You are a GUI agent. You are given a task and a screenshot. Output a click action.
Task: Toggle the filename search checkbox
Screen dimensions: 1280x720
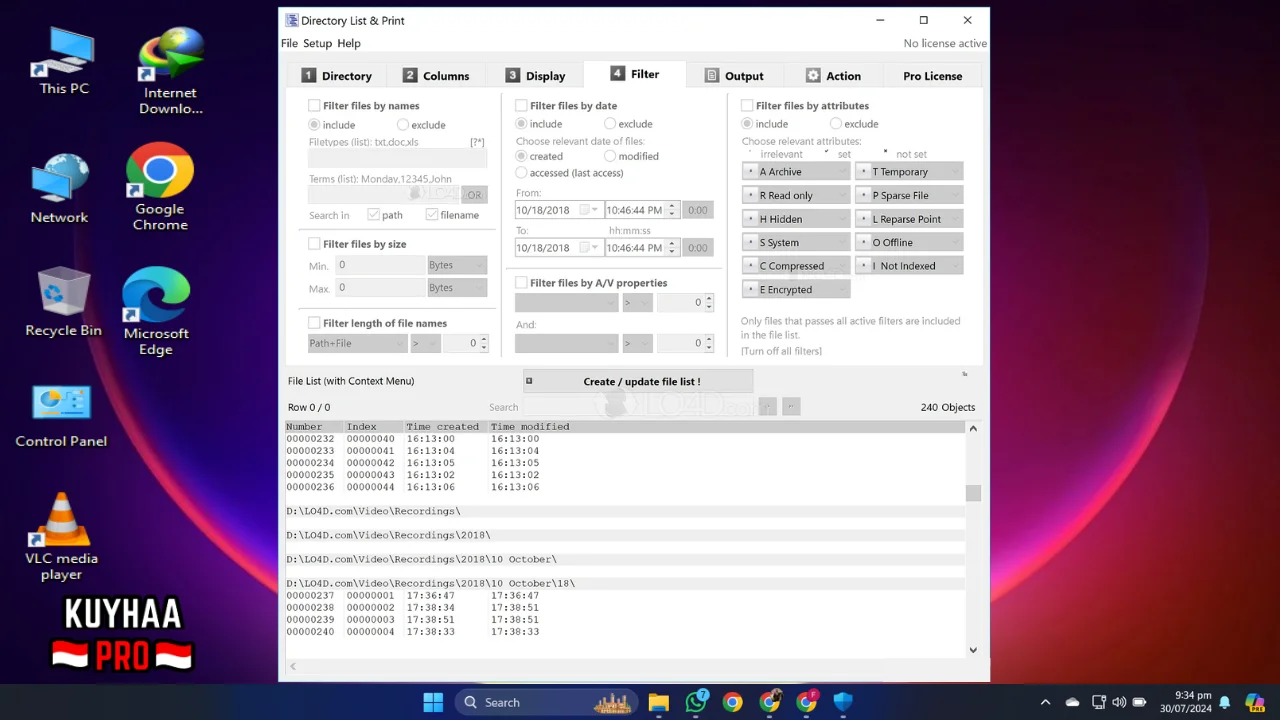coord(432,215)
